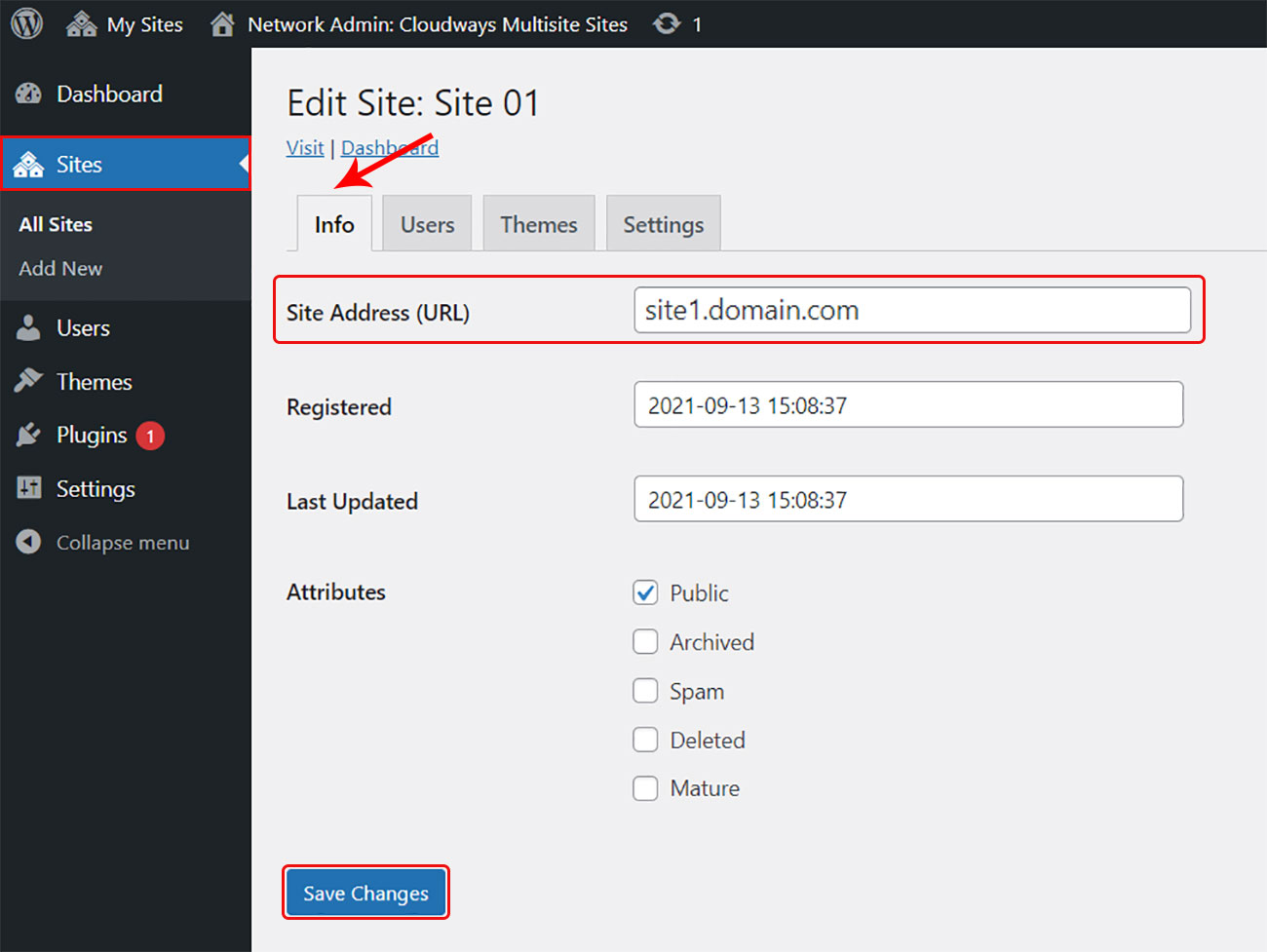The image size is (1267, 952).
Task: Enable the Archived checkbox
Action: tap(645, 641)
